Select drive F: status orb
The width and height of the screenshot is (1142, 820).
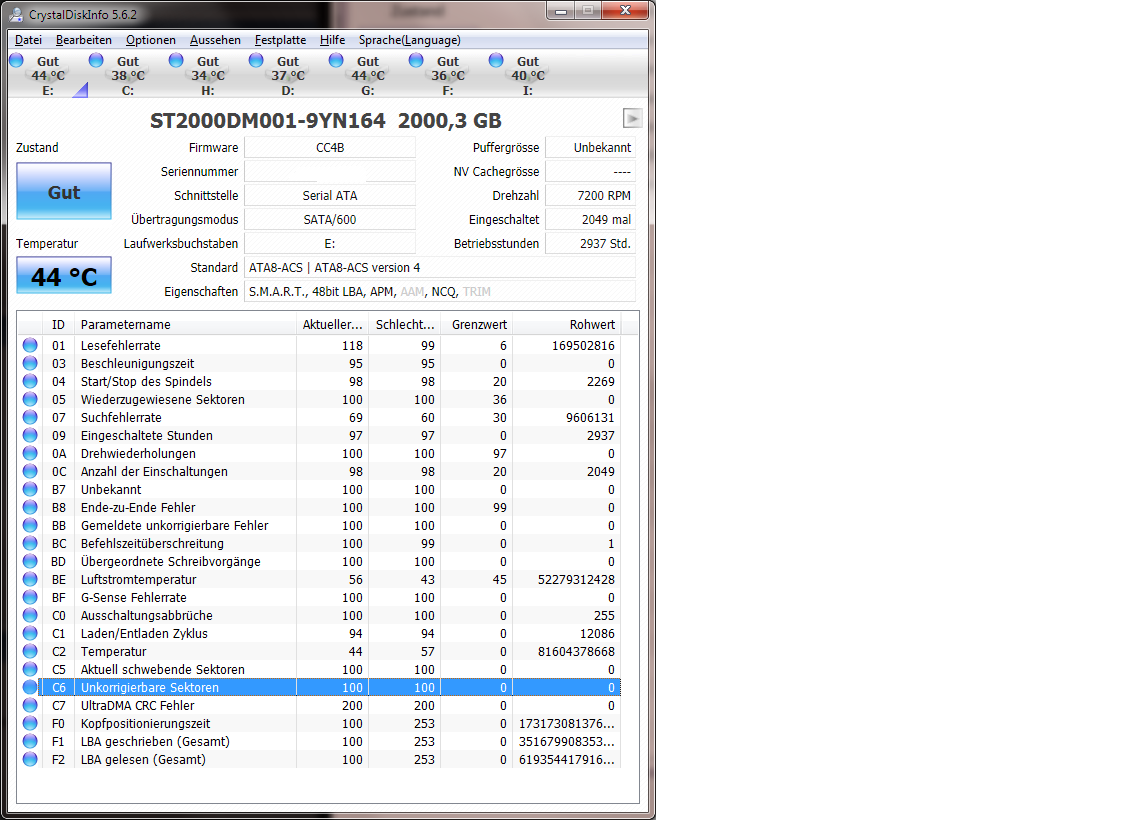coord(417,60)
